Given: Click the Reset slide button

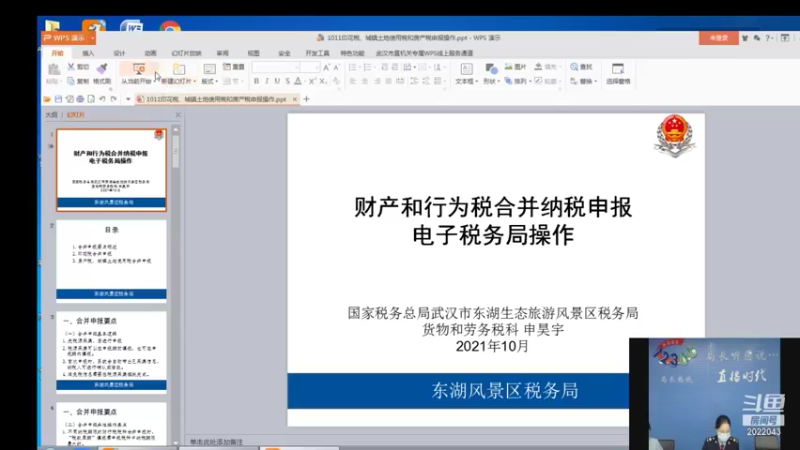Looking at the screenshot, I should 234,67.
